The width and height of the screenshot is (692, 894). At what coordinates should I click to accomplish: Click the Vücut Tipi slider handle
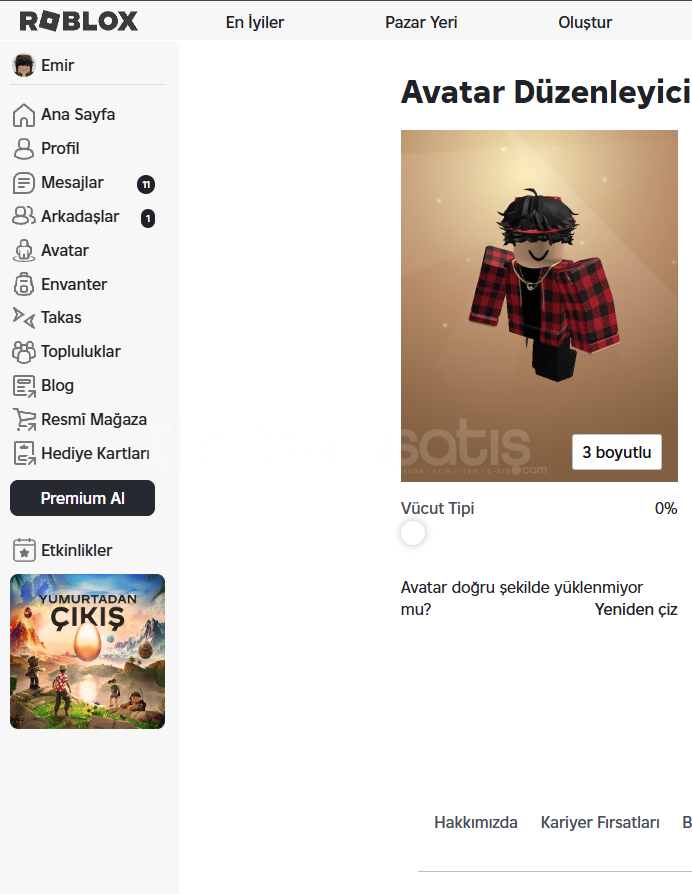click(413, 533)
